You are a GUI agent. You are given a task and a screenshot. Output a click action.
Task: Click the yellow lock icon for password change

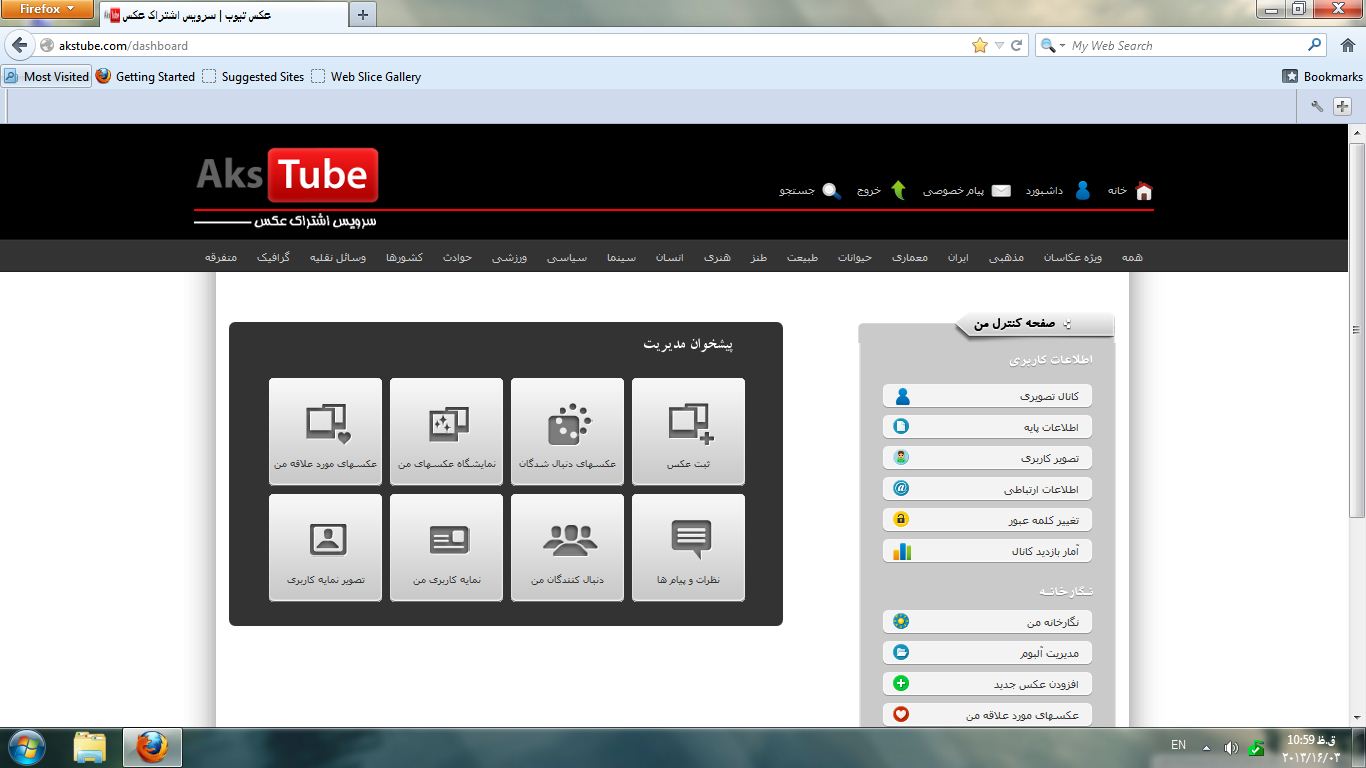click(x=901, y=520)
